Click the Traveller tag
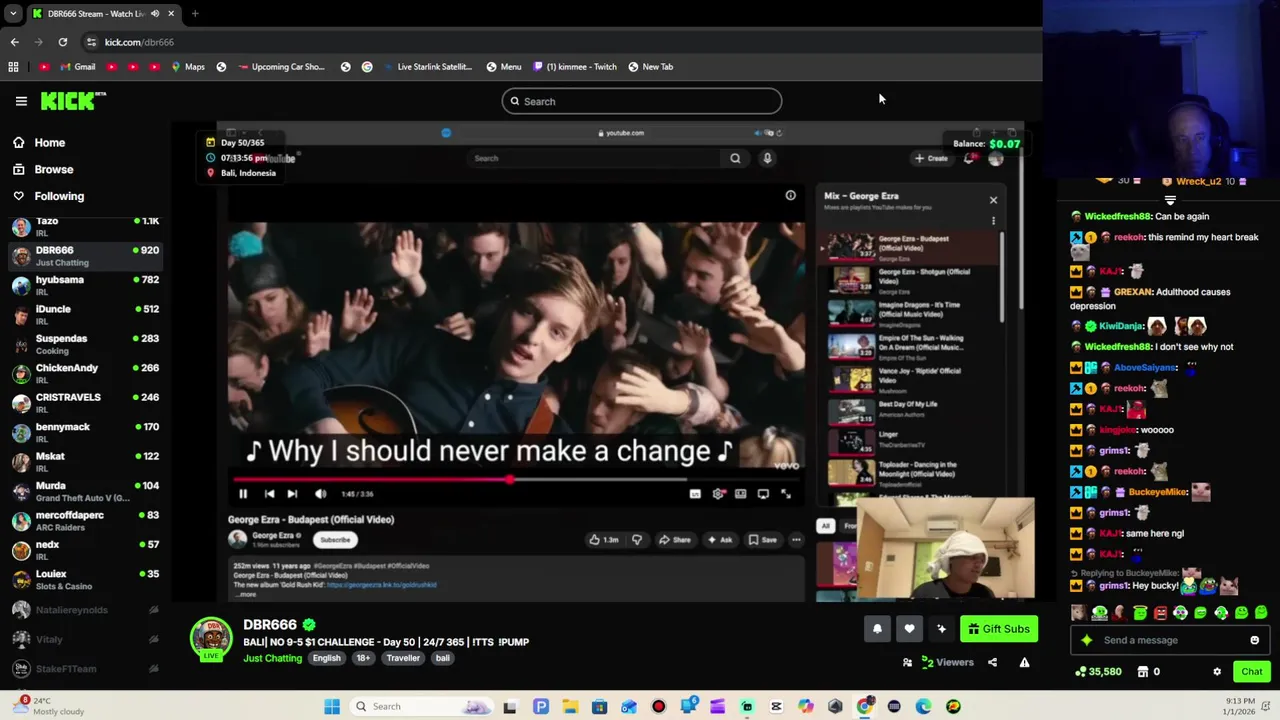Image resolution: width=1280 pixels, height=720 pixels. click(x=403, y=658)
